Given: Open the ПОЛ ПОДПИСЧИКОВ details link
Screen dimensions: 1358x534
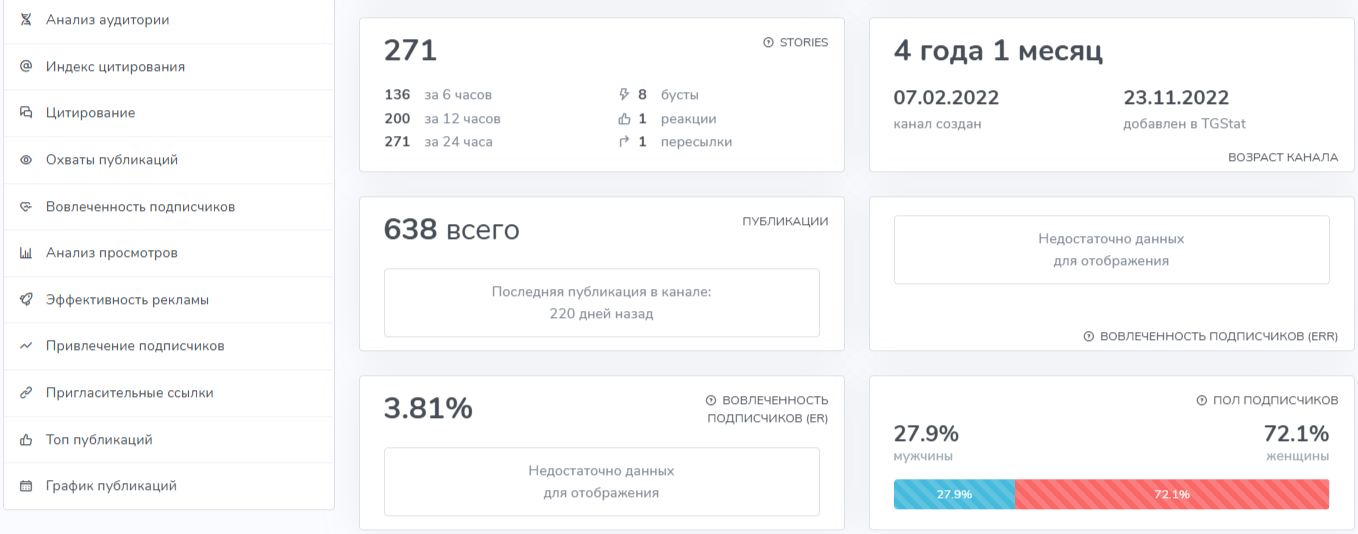Looking at the screenshot, I should pos(1267,400).
